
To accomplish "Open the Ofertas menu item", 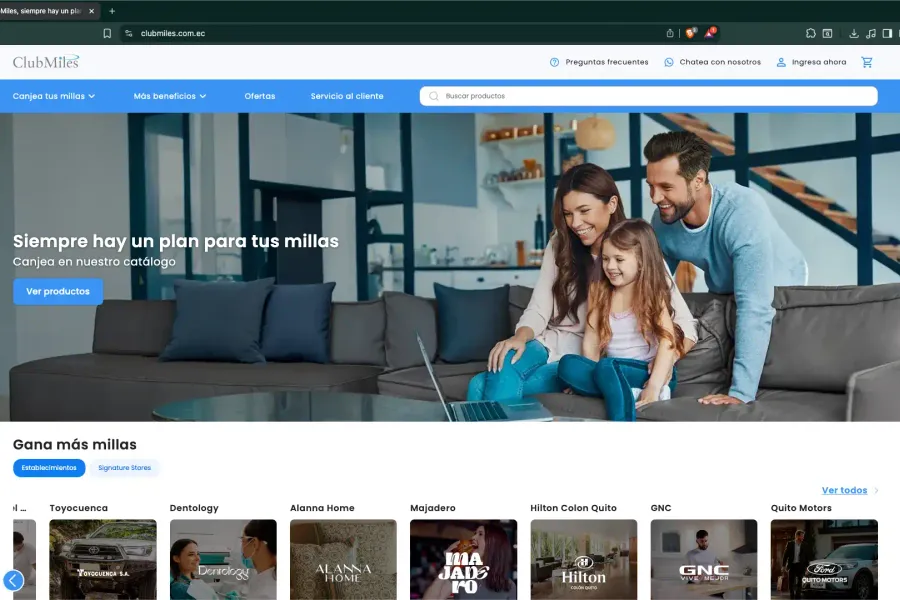I will click(260, 96).
